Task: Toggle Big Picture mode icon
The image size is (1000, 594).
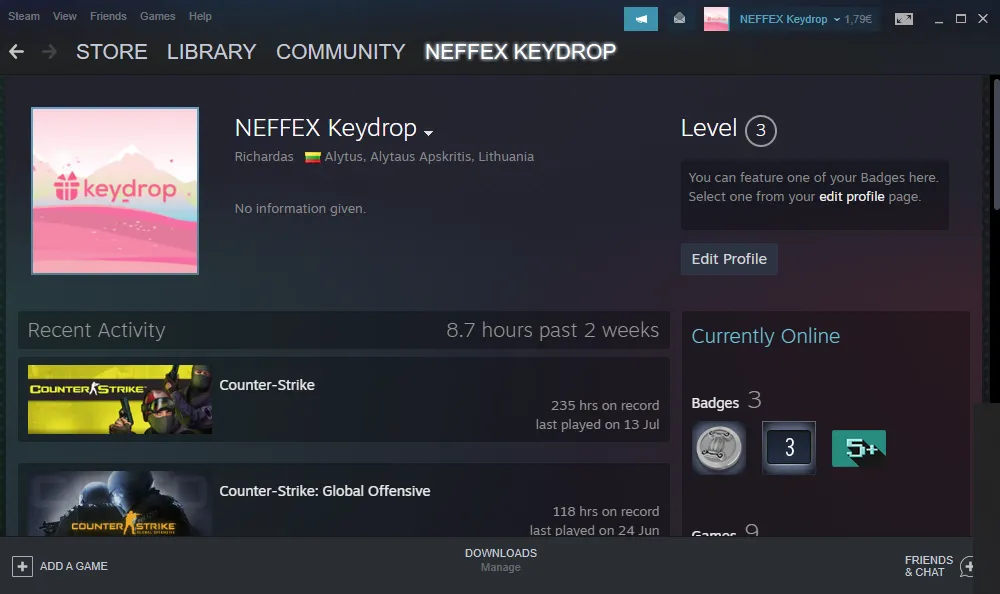Action: pyautogui.click(x=904, y=19)
